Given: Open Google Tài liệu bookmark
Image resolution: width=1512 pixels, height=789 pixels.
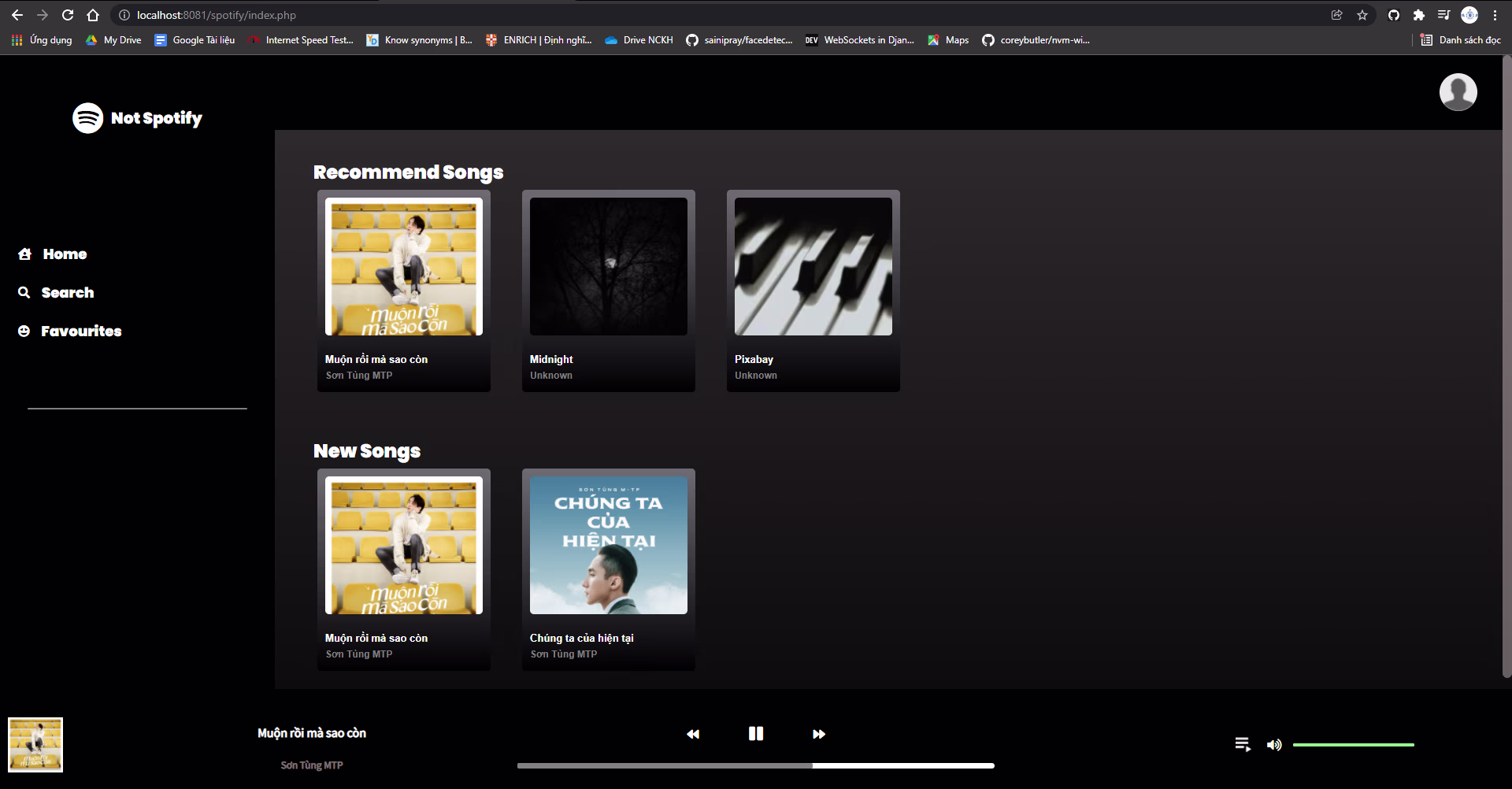Looking at the screenshot, I should 195,40.
